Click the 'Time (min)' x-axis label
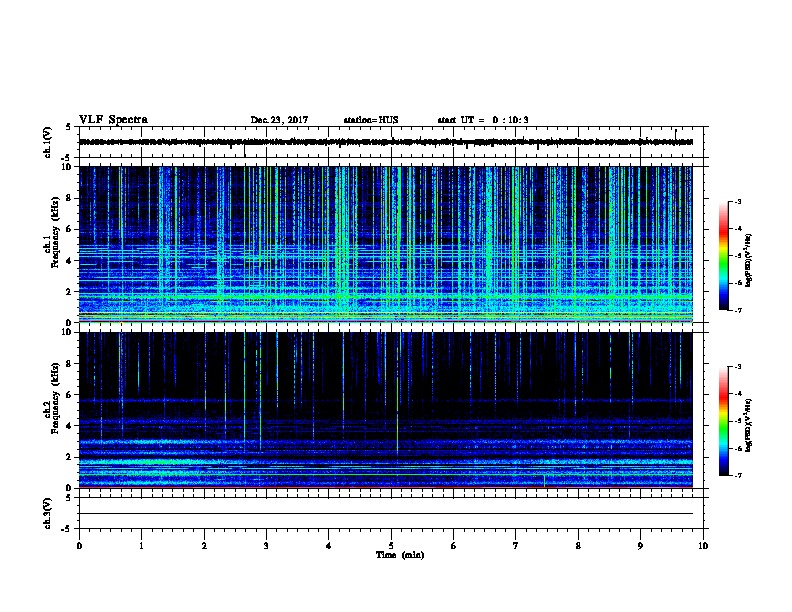This screenshot has width=792, height=612. [400, 555]
